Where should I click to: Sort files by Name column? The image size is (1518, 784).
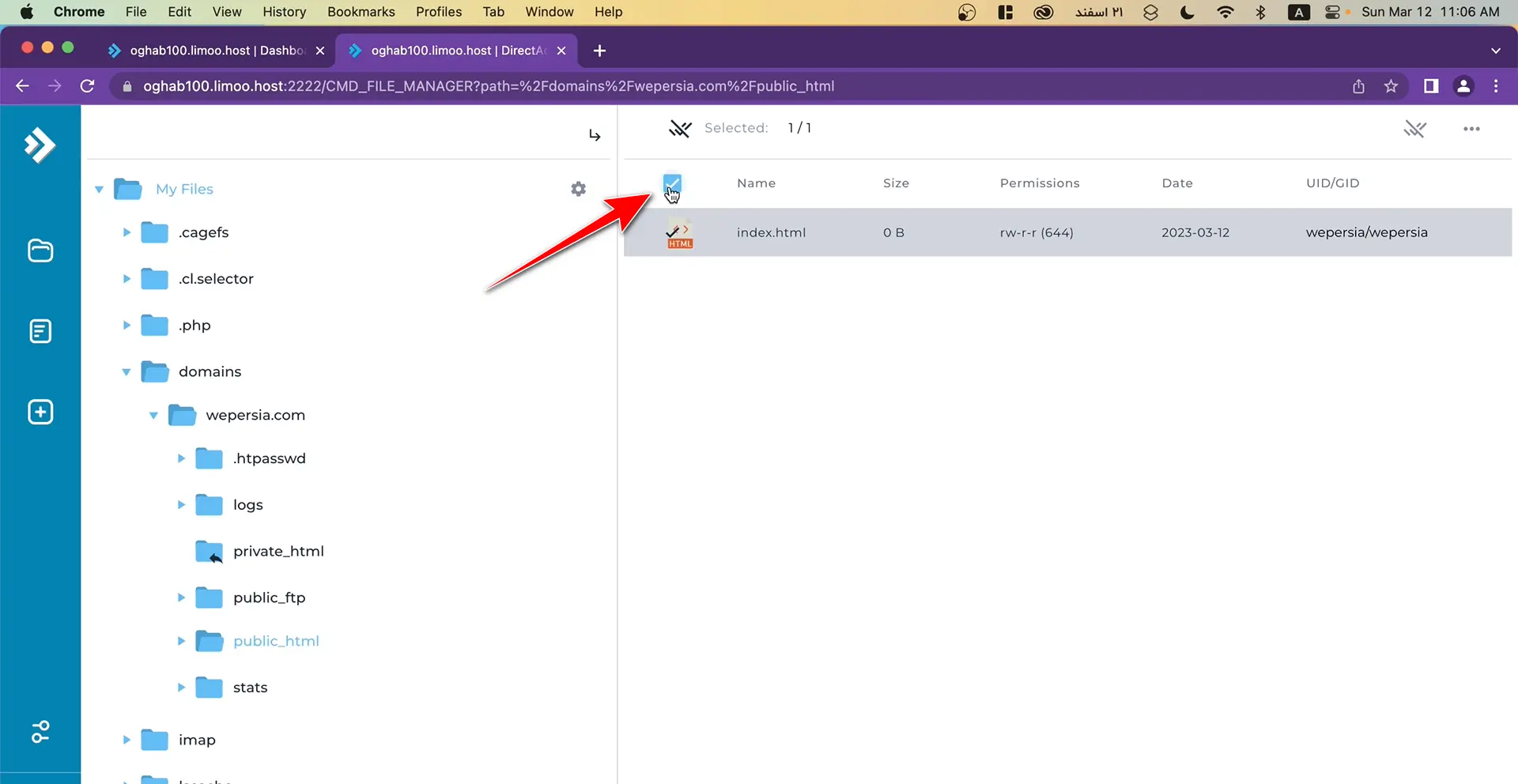756,183
